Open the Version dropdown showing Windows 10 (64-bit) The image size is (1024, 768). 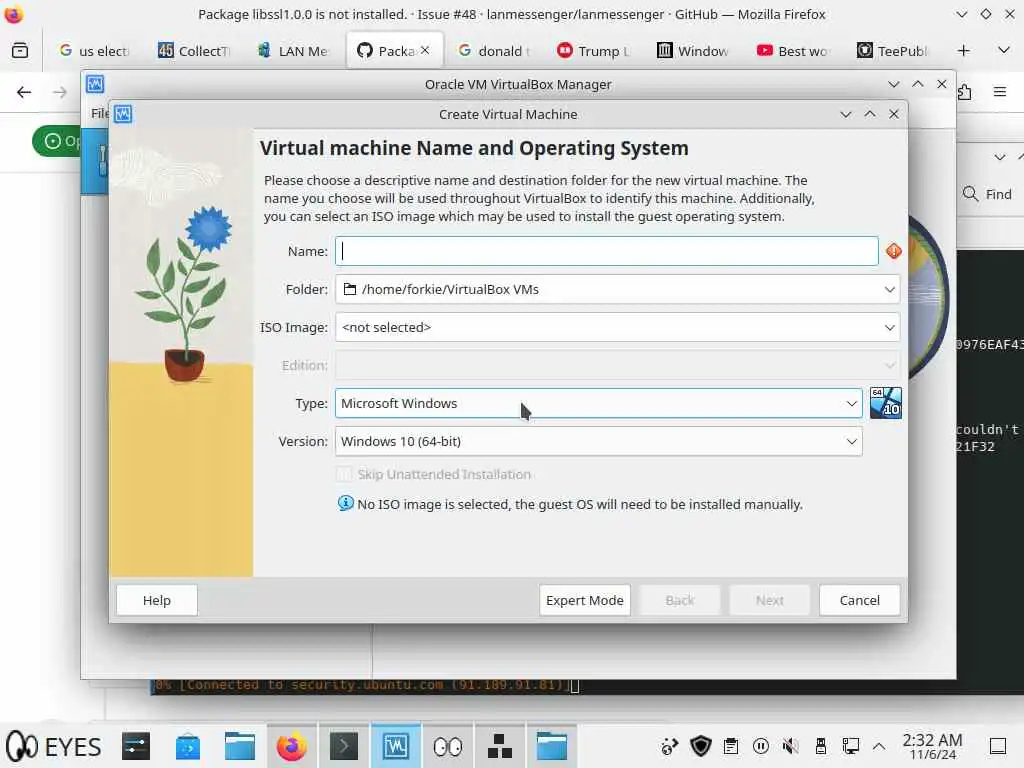tap(598, 441)
